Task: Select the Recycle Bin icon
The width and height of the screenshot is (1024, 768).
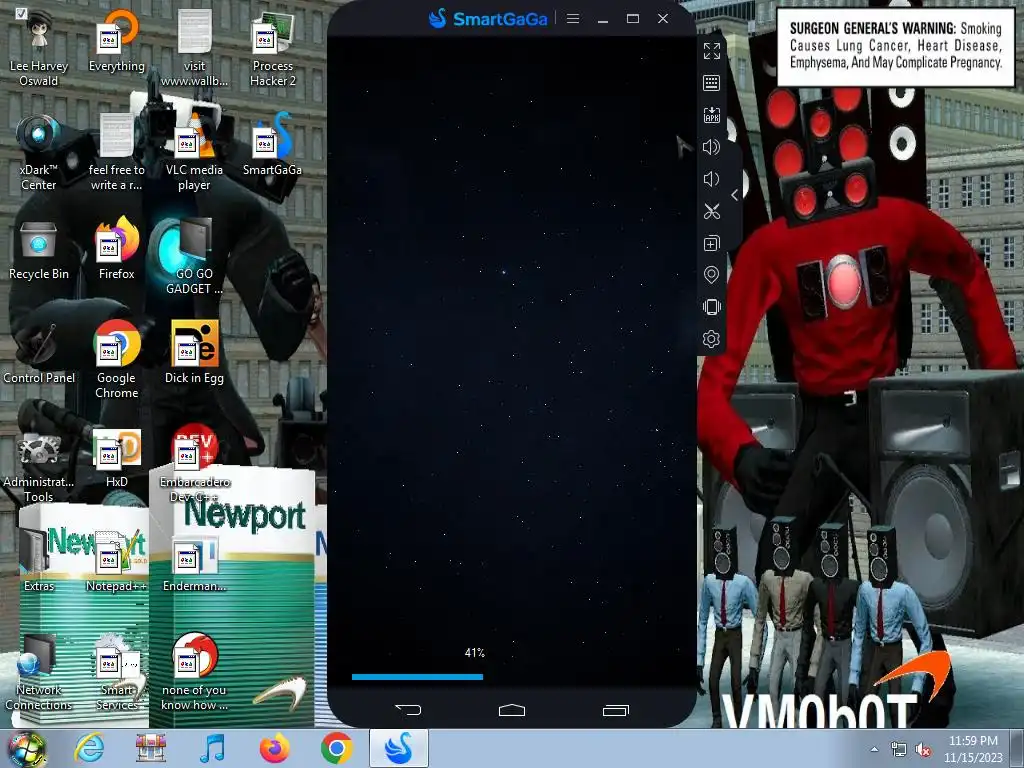Action: tap(39, 249)
